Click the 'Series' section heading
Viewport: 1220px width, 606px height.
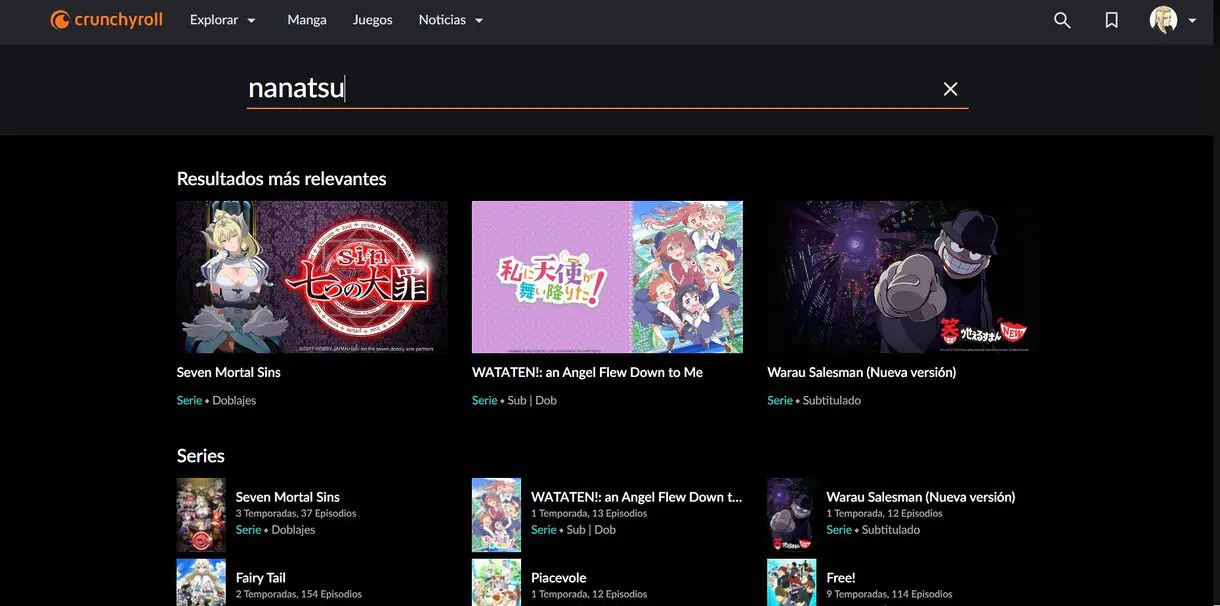[x=201, y=456]
